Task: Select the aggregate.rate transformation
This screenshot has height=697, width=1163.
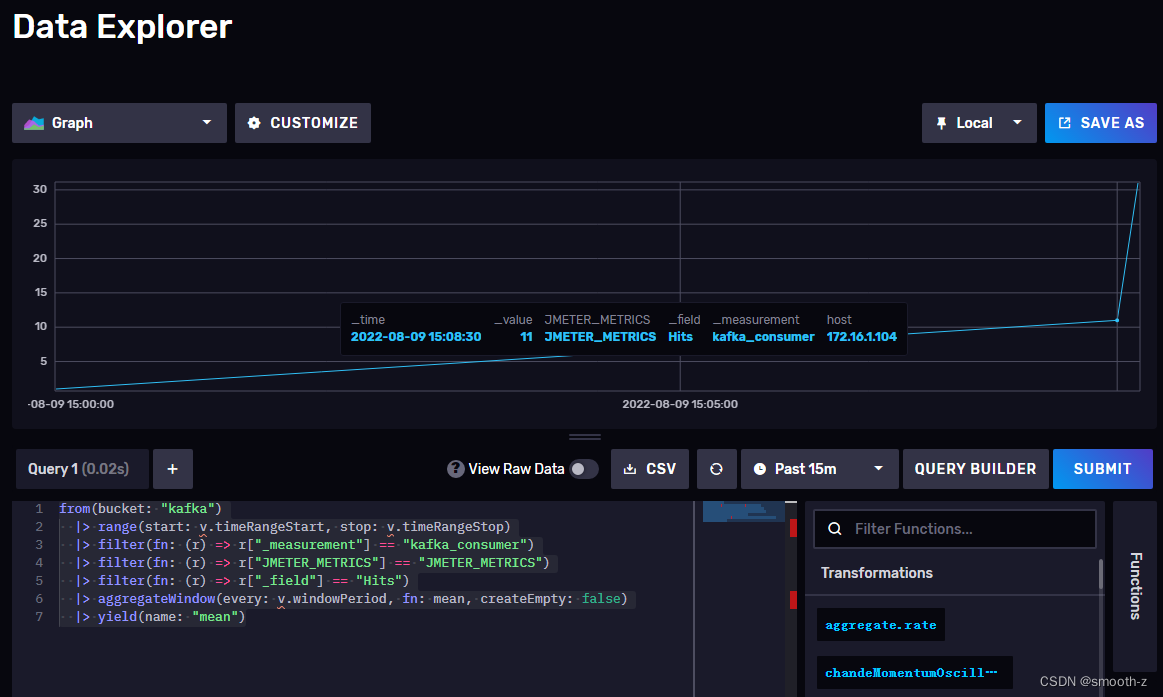Action: click(880, 624)
